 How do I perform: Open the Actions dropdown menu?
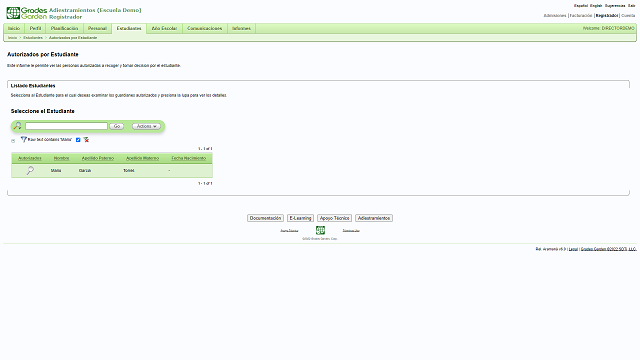146,126
